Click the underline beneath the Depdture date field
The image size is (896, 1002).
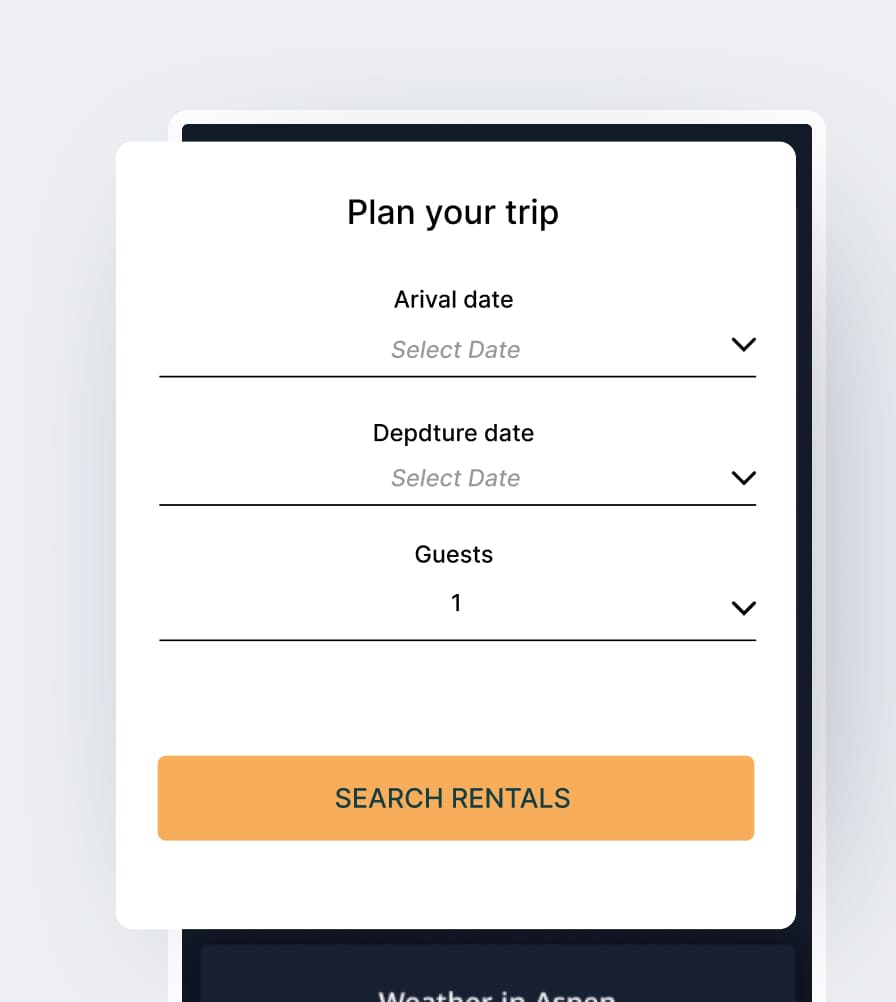point(457,505)
